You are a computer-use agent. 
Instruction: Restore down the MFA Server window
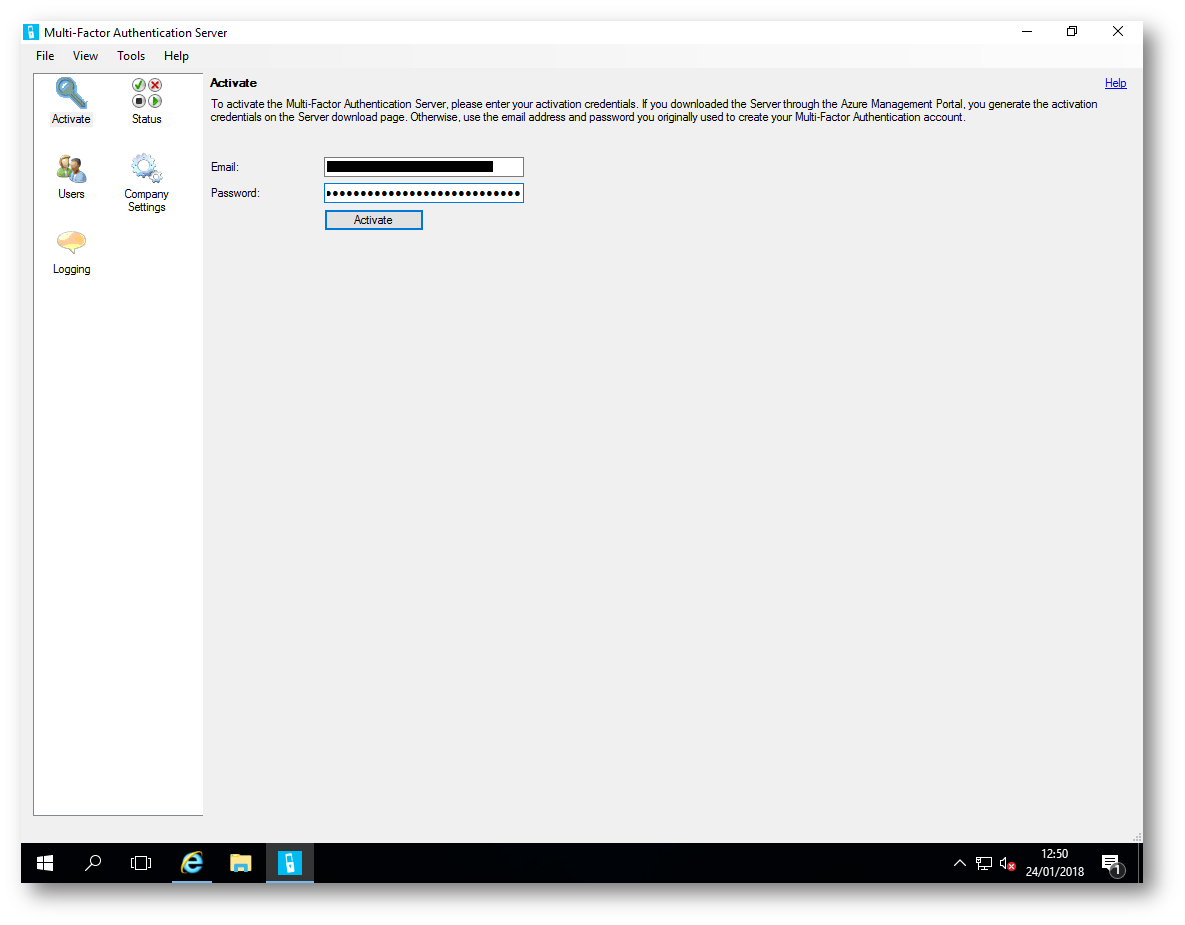1072,32
